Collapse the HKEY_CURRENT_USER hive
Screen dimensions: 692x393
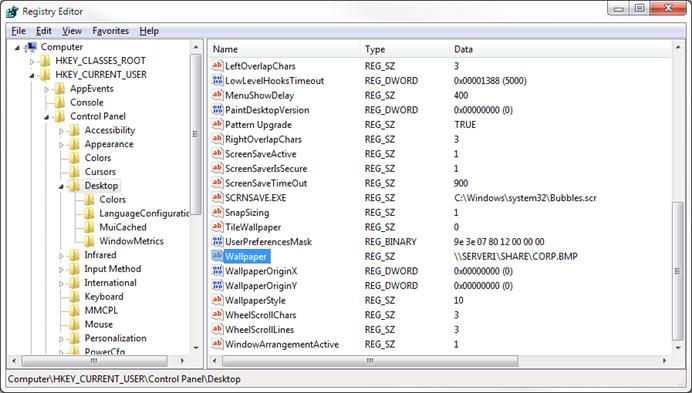(32, 76)
